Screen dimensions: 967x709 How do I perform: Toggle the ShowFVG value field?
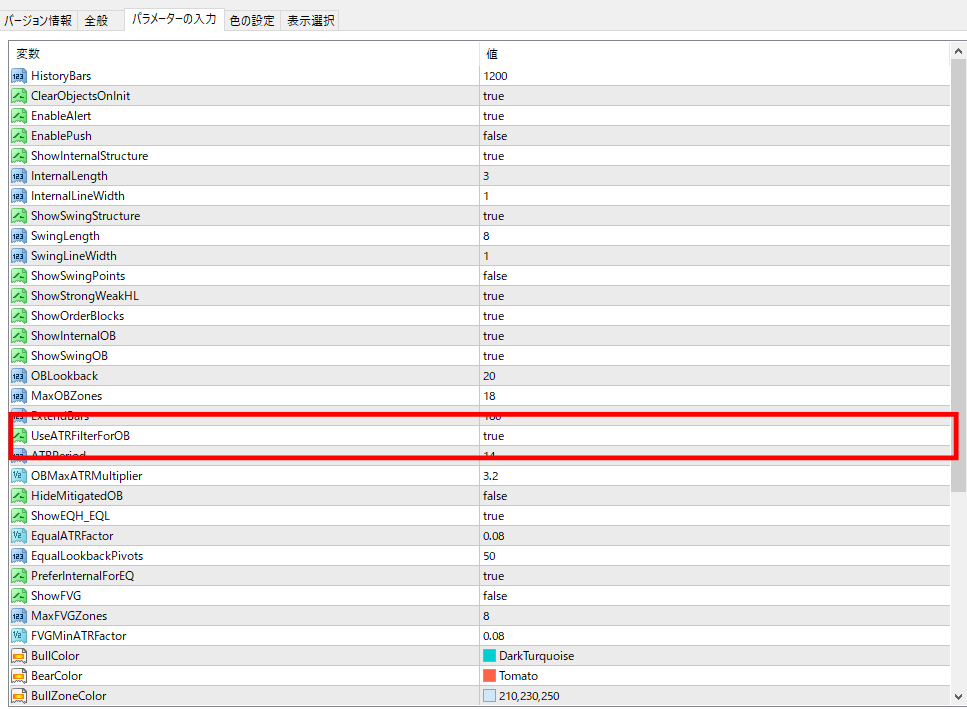[495, 596]
